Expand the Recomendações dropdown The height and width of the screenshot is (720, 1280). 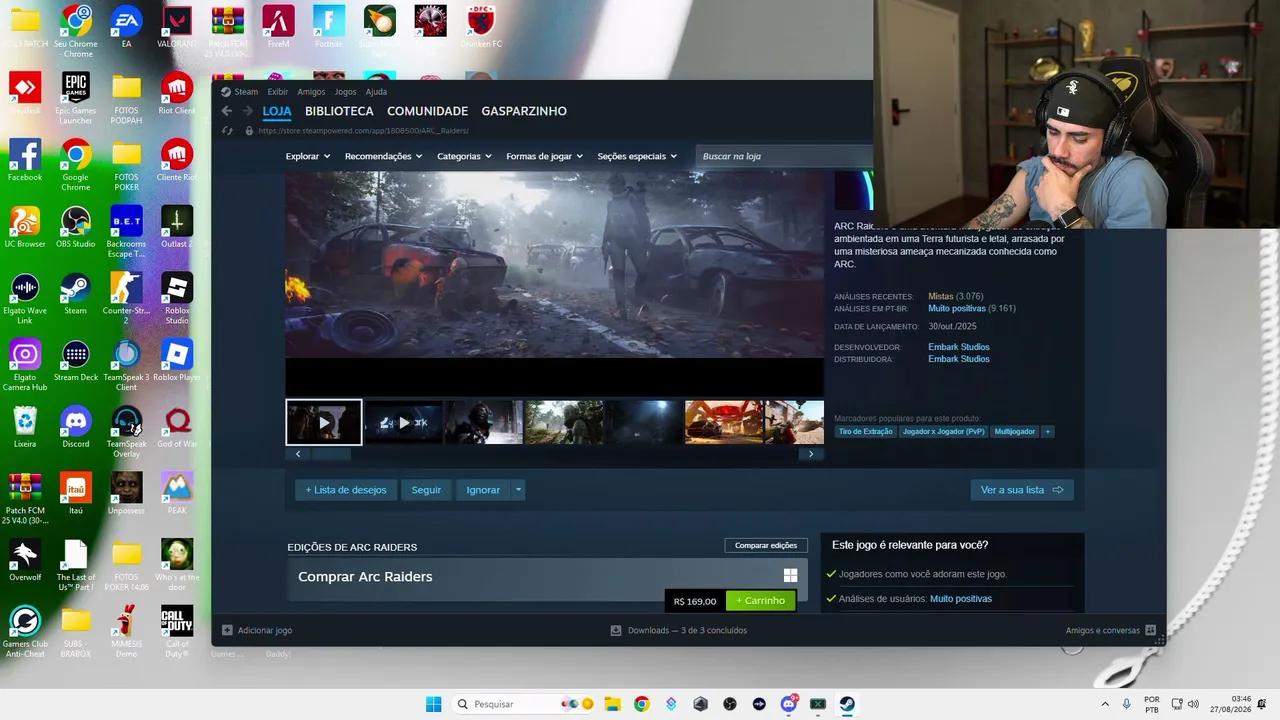point(383,156)
